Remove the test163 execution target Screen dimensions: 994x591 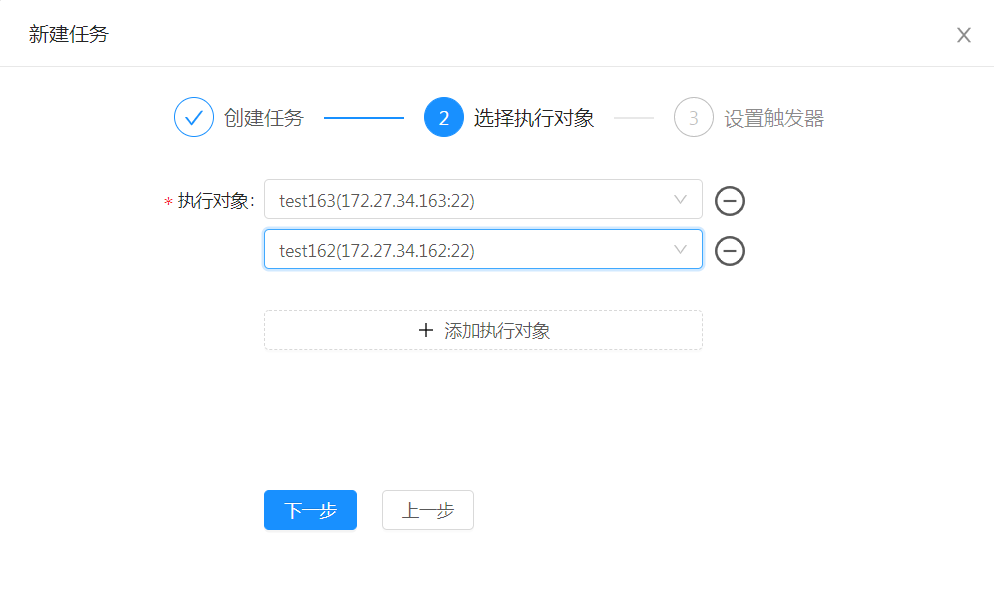pos(730,201)
